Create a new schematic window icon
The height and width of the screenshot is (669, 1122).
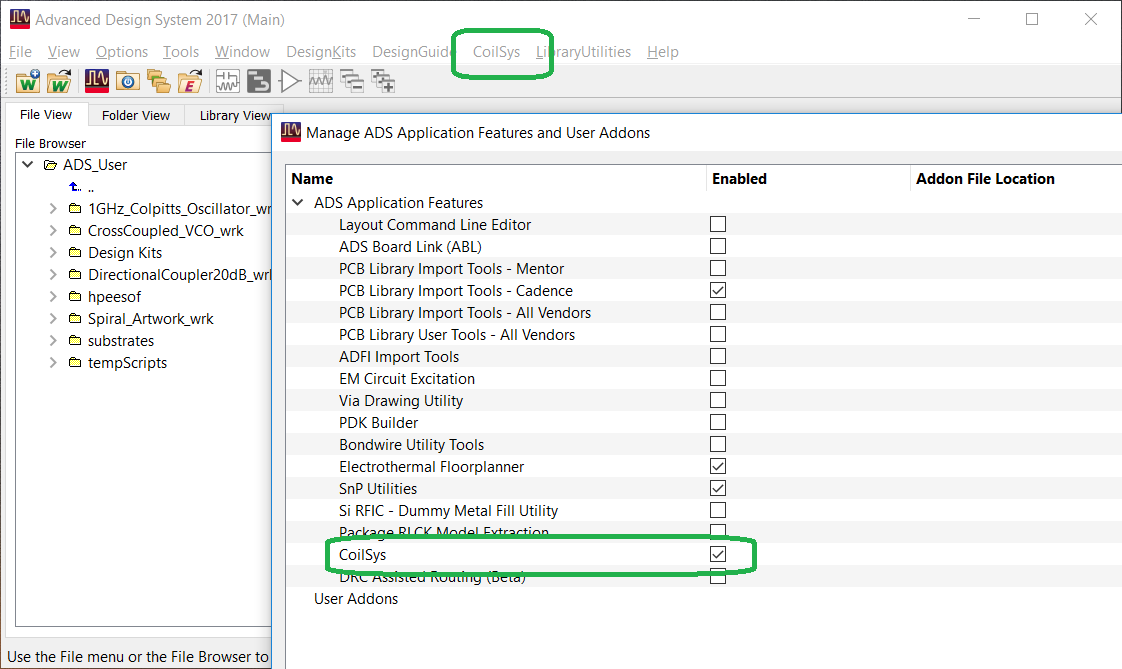[228, 82]
